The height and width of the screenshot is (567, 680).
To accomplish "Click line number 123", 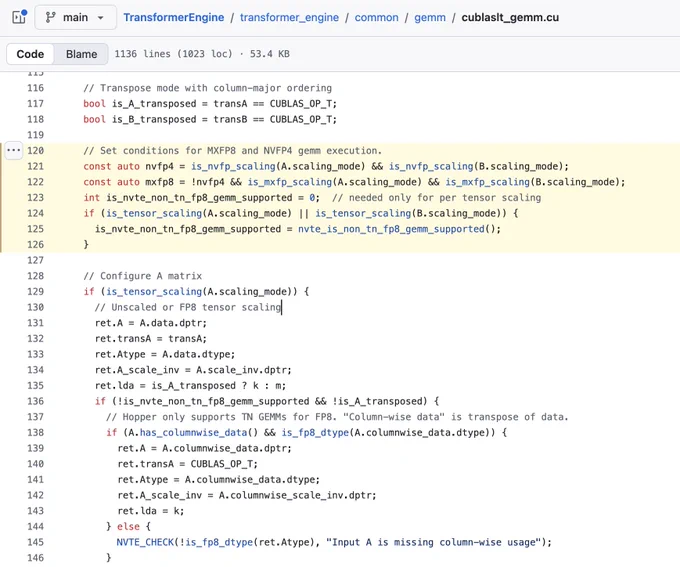I will (36, 197).
